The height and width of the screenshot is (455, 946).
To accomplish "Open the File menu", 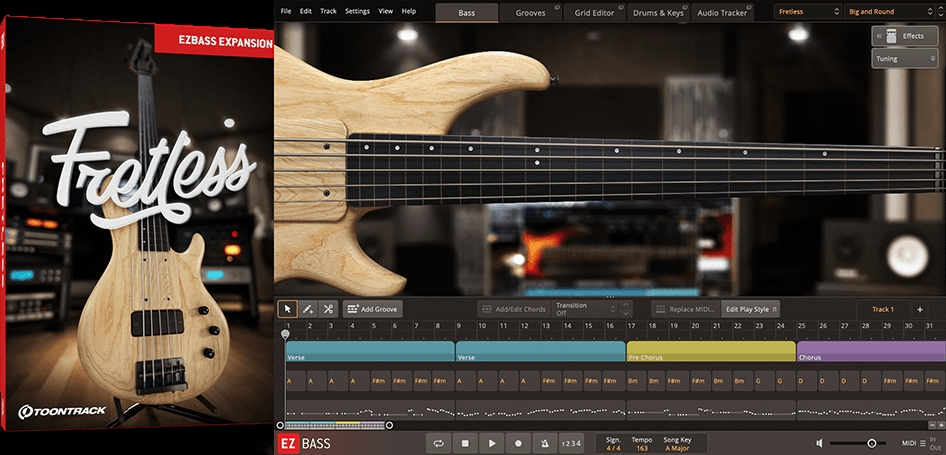I will (286, 11).
